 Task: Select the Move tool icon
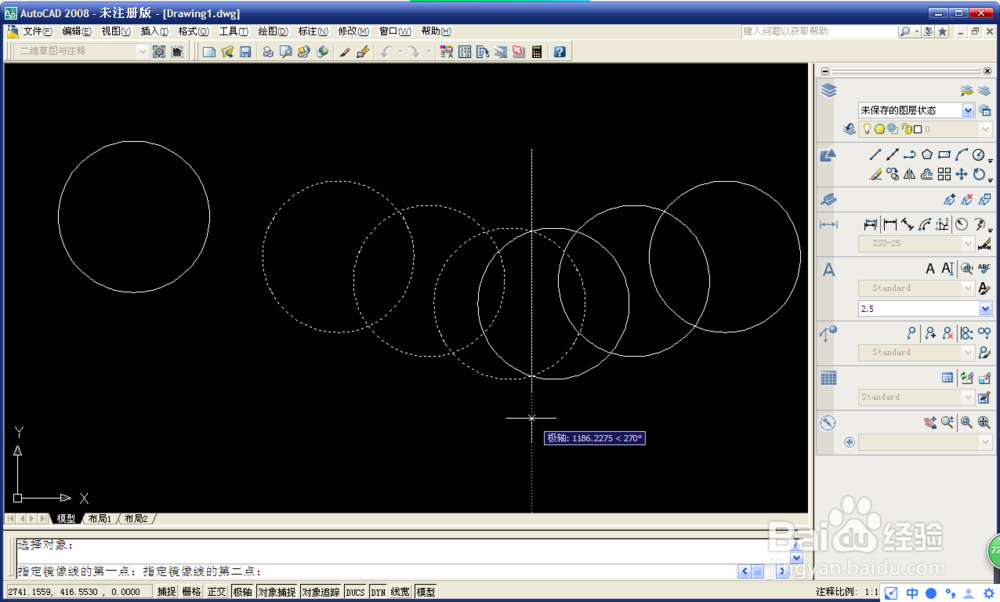click(x=961, y=173)
